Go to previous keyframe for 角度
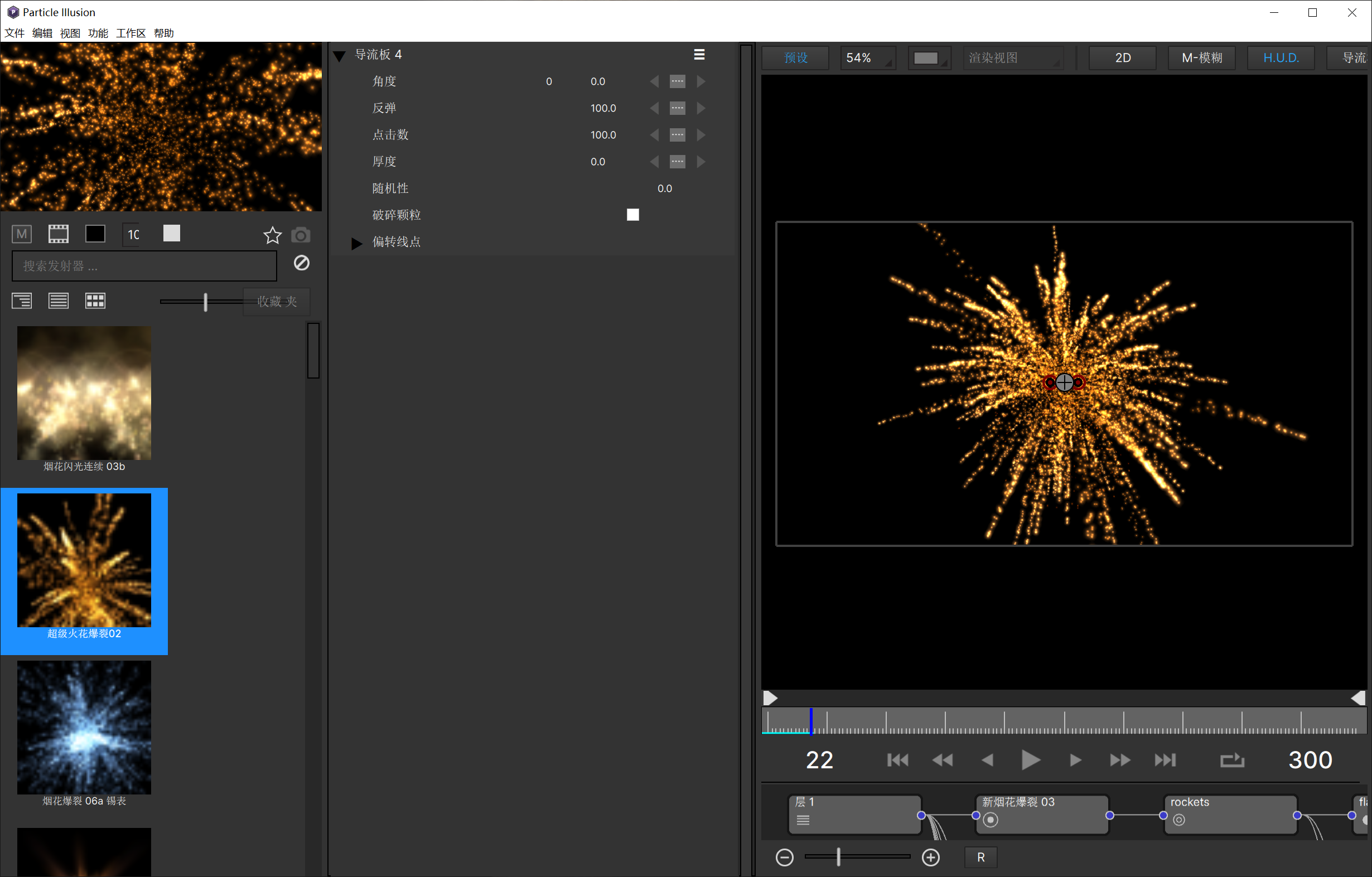This screenshot has height=877, width=1372. click(654, 81)
